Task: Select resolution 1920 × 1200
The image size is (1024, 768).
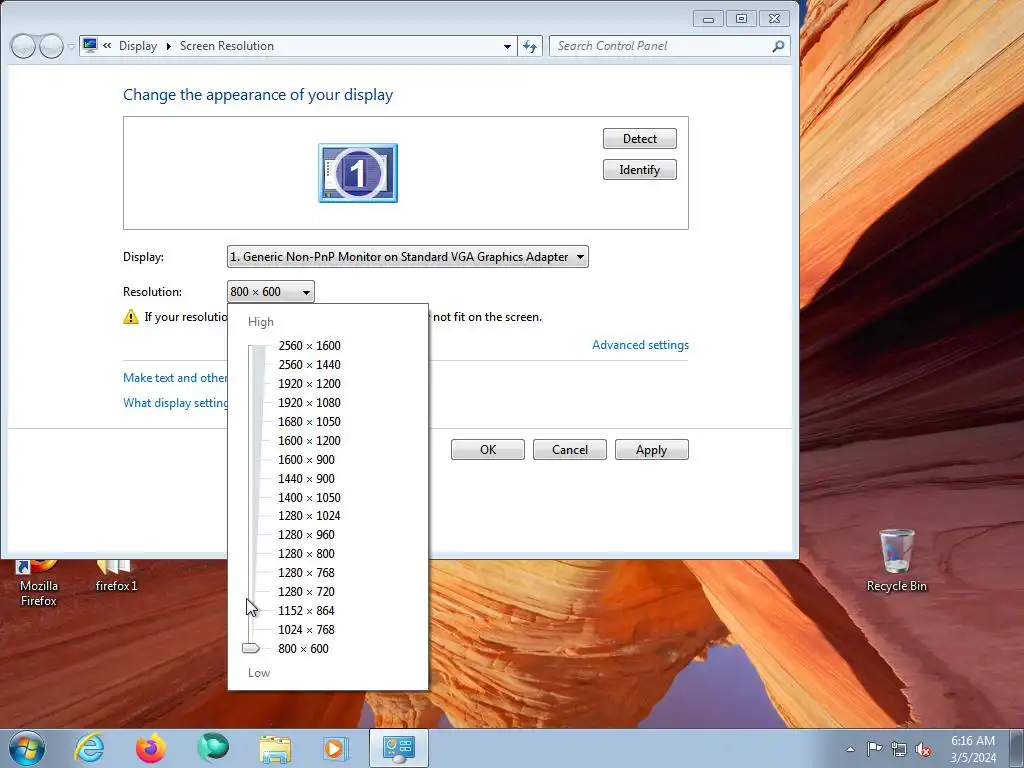Action: point(309,383)
